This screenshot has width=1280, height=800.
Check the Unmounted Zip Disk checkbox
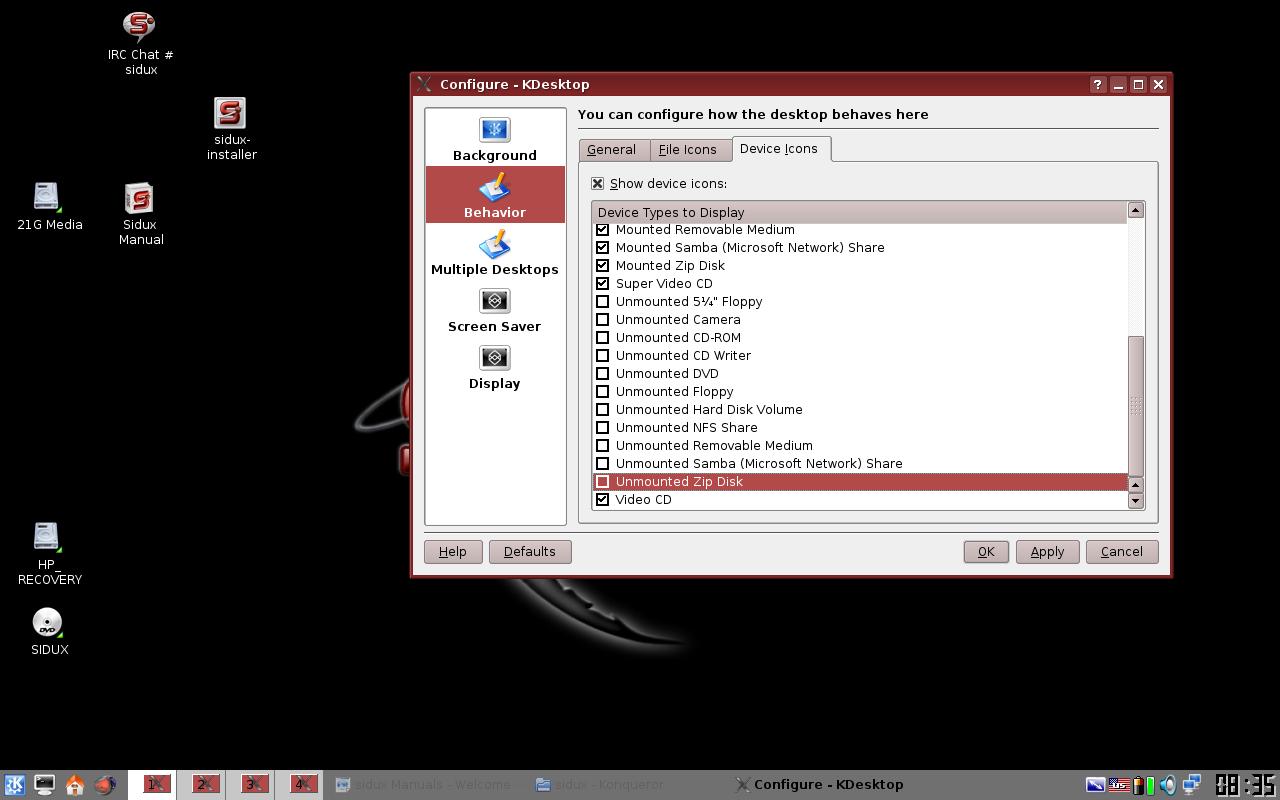pyautogui.click(x=602, y=482)
